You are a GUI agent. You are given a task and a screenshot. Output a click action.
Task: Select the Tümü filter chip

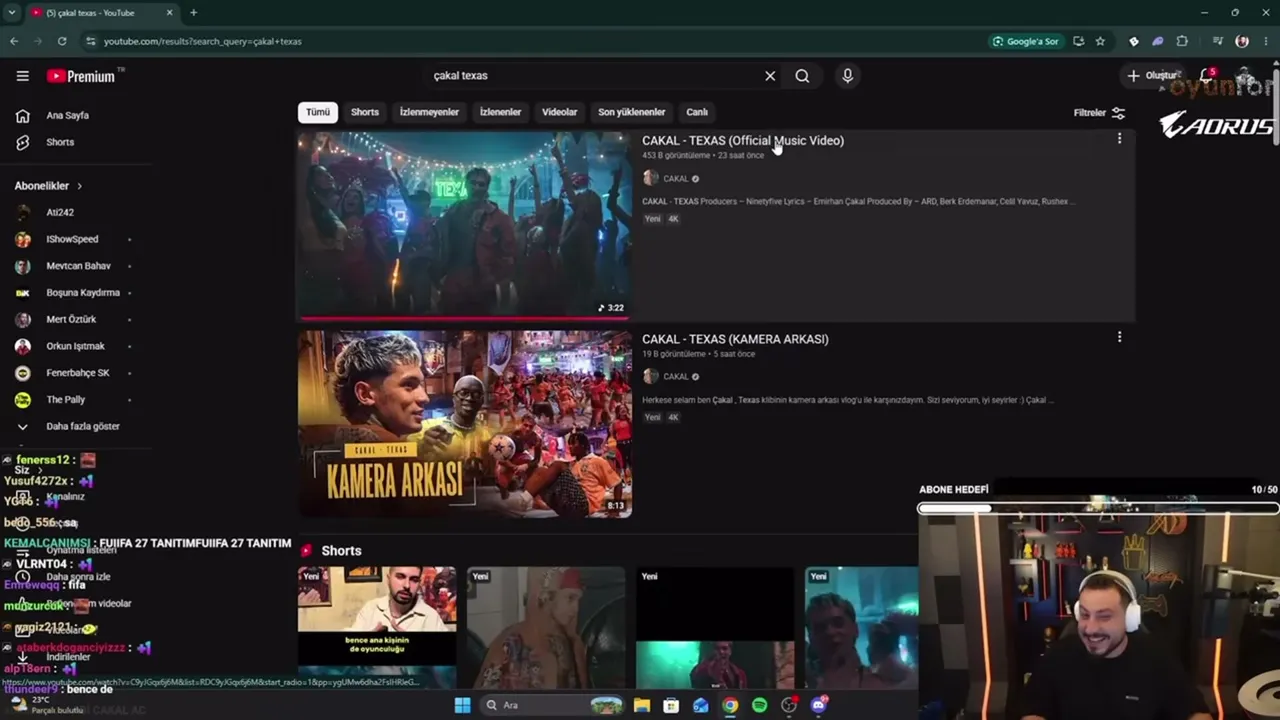317,112
